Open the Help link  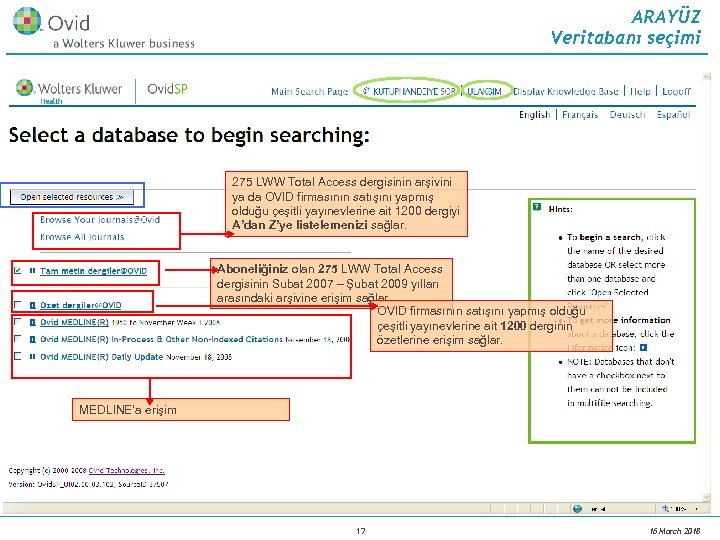click(640, 91)
